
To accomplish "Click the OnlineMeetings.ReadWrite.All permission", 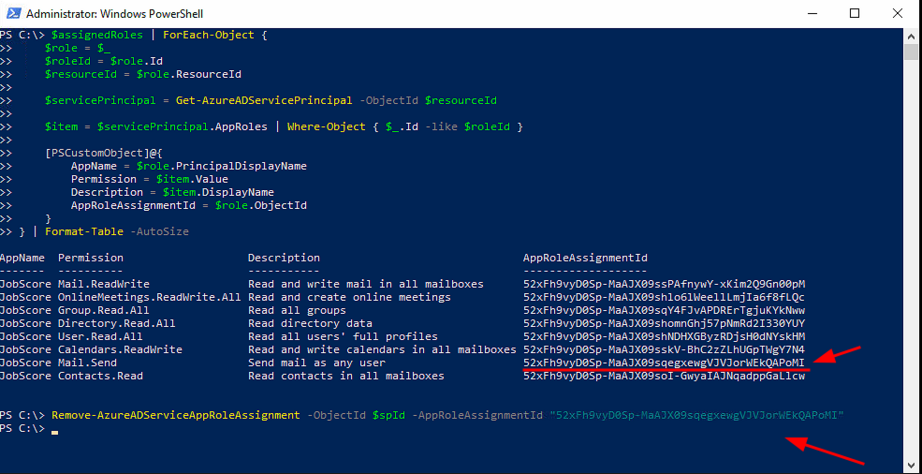I will pyautogui.click(x=149, y=297).
